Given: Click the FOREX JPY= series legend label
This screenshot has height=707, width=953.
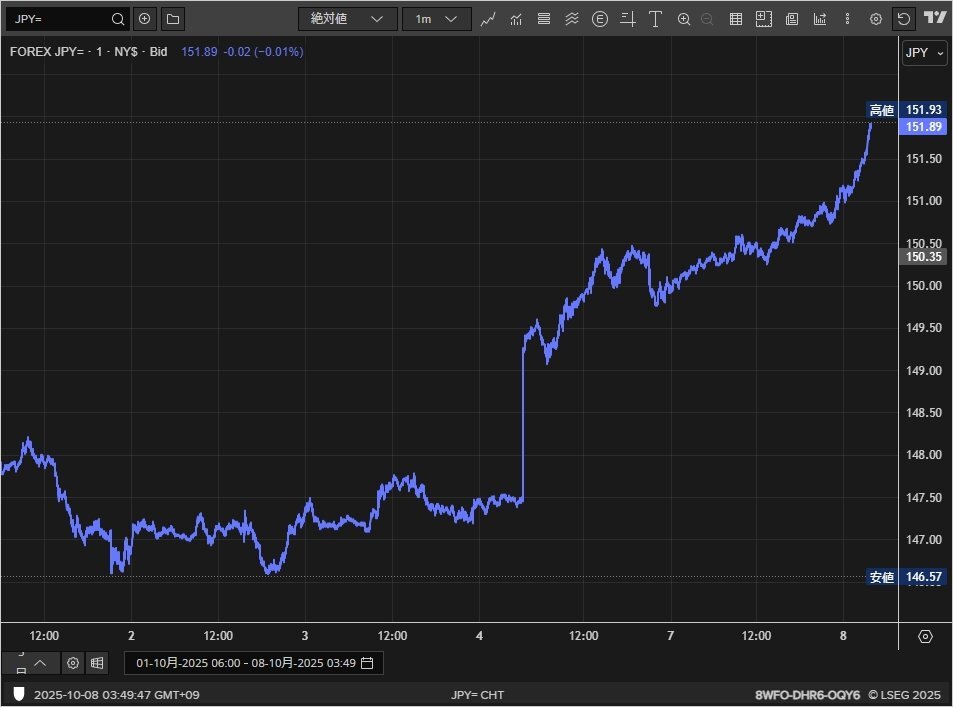Looking at the screenshot, I should pos(88,52).
